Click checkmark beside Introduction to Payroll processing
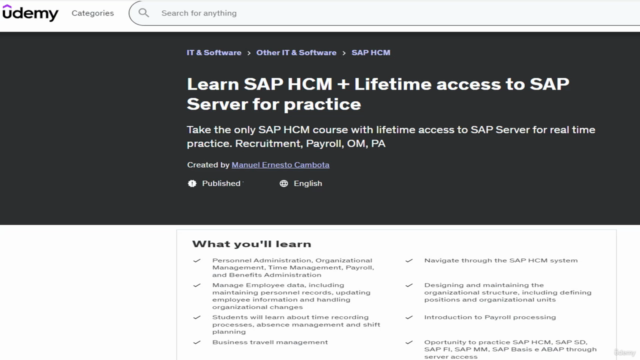The width and height of the screenshot is (640, 360). [409, 318]
